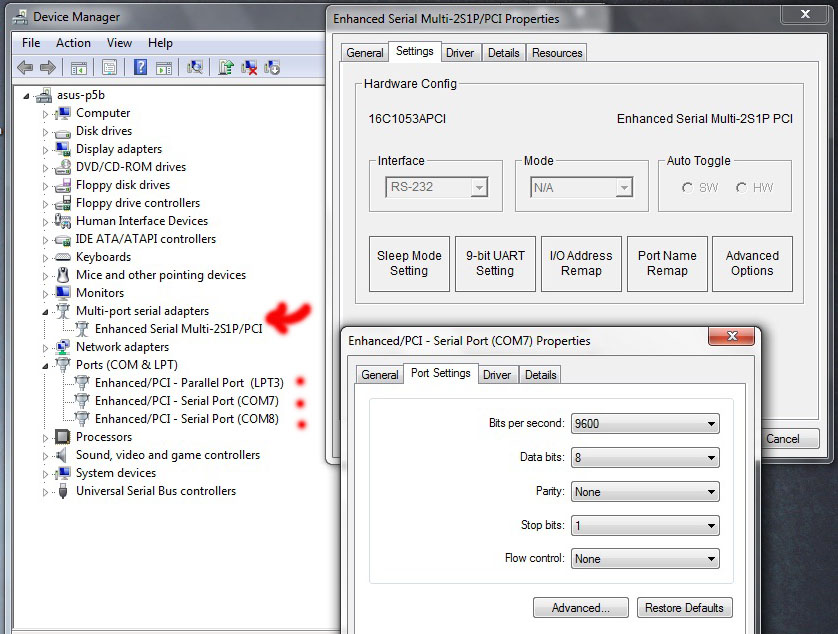Open the Parity dropdown
The width and height of the screenshot is (838, 634).
tap(645, 492)
